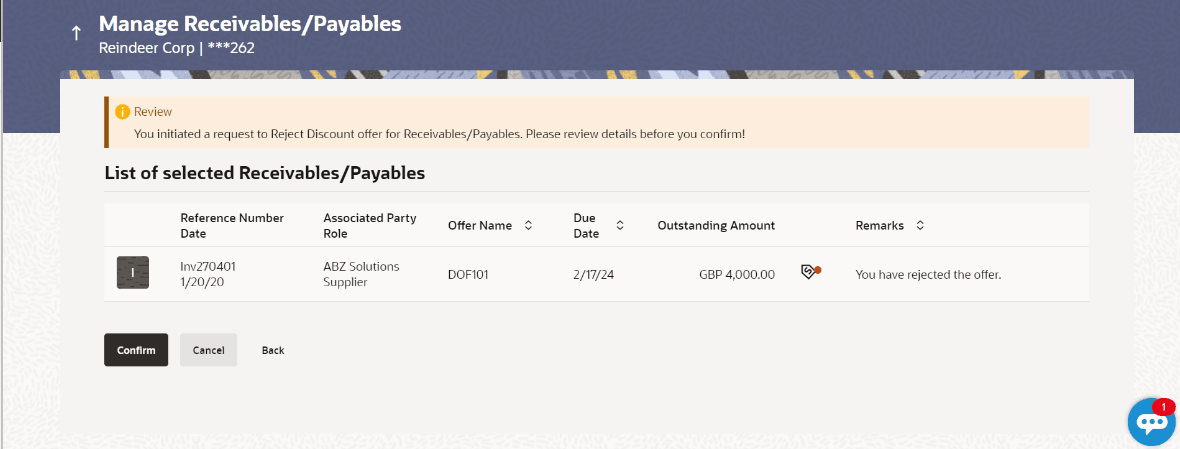Image resolution: width=1180 pixels, height=449 pixels.
Task: Click the invoice type 'I' badge
Action: tap(132, 273)
